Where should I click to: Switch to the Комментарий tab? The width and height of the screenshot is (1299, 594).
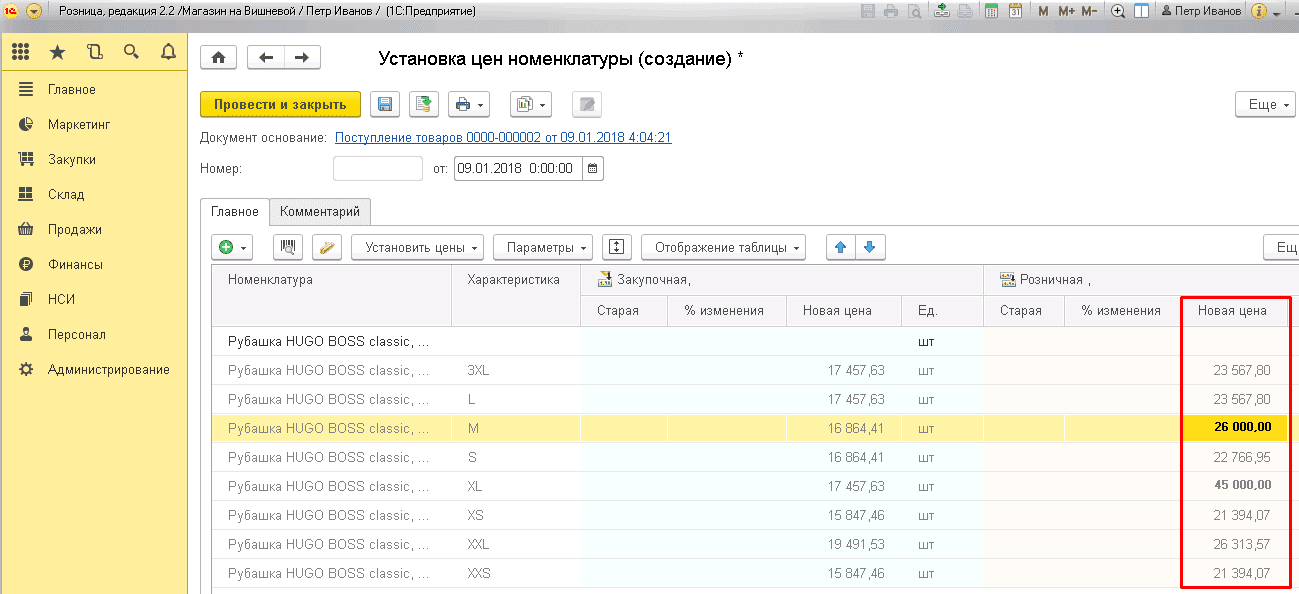click(x=320, y=212)
